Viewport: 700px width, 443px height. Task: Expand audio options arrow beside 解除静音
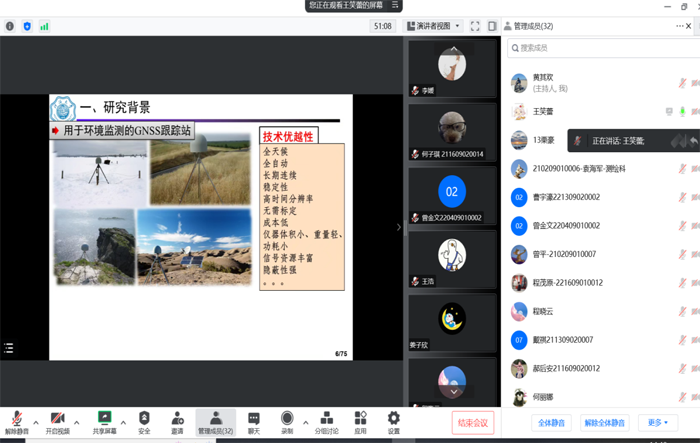click(x=36, y=422)
